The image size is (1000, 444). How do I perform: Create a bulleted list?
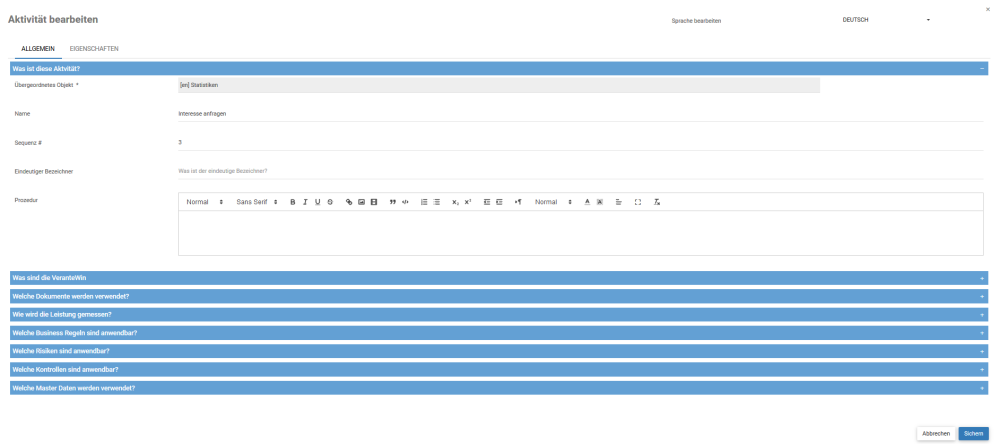click(x=436, y=202)
